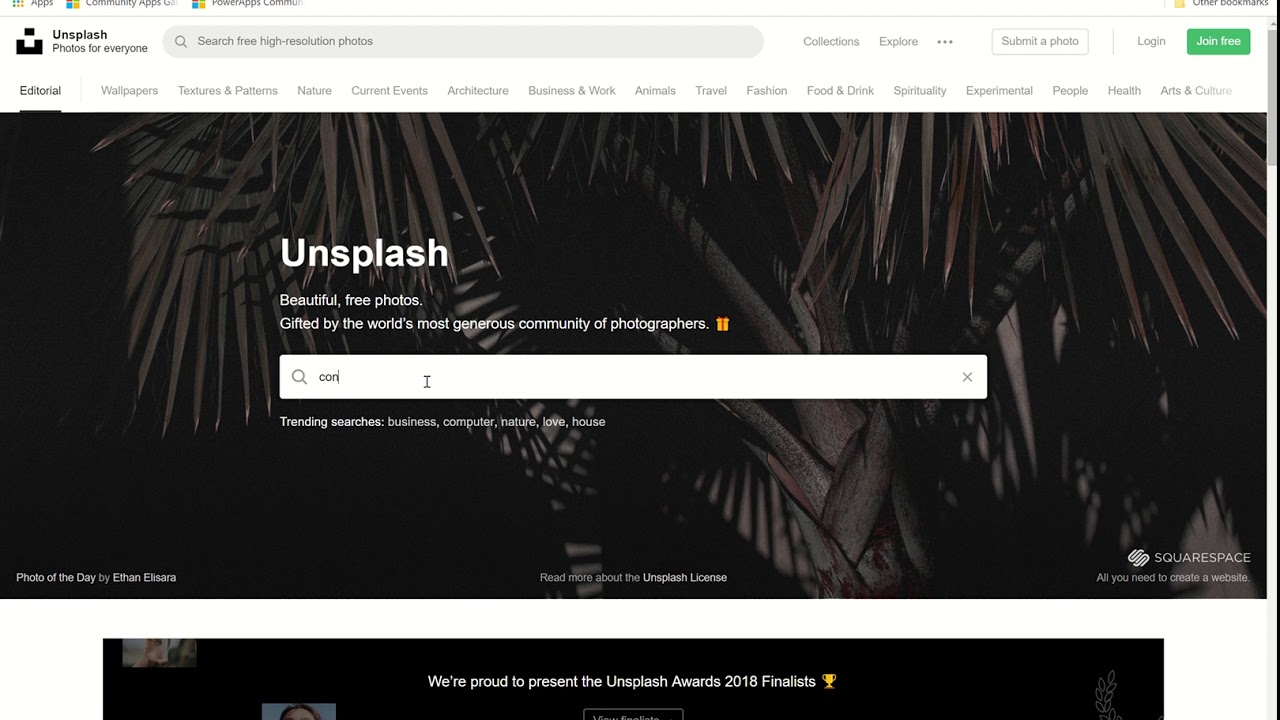Go to the Arts & Culture category
Screen dimensions: 1280x720
pos(1196,91)
